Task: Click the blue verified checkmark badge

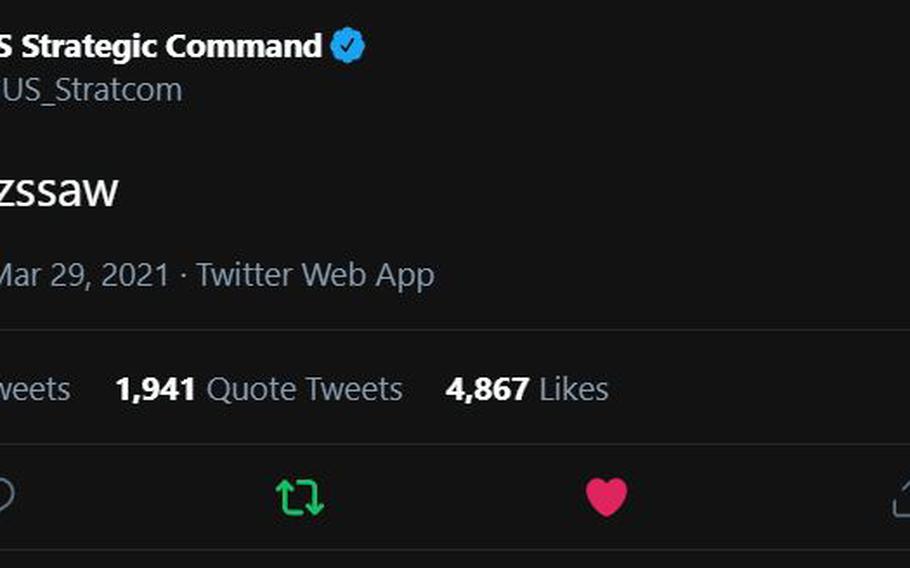Action: pyautogui.click(x=348, y=45)
